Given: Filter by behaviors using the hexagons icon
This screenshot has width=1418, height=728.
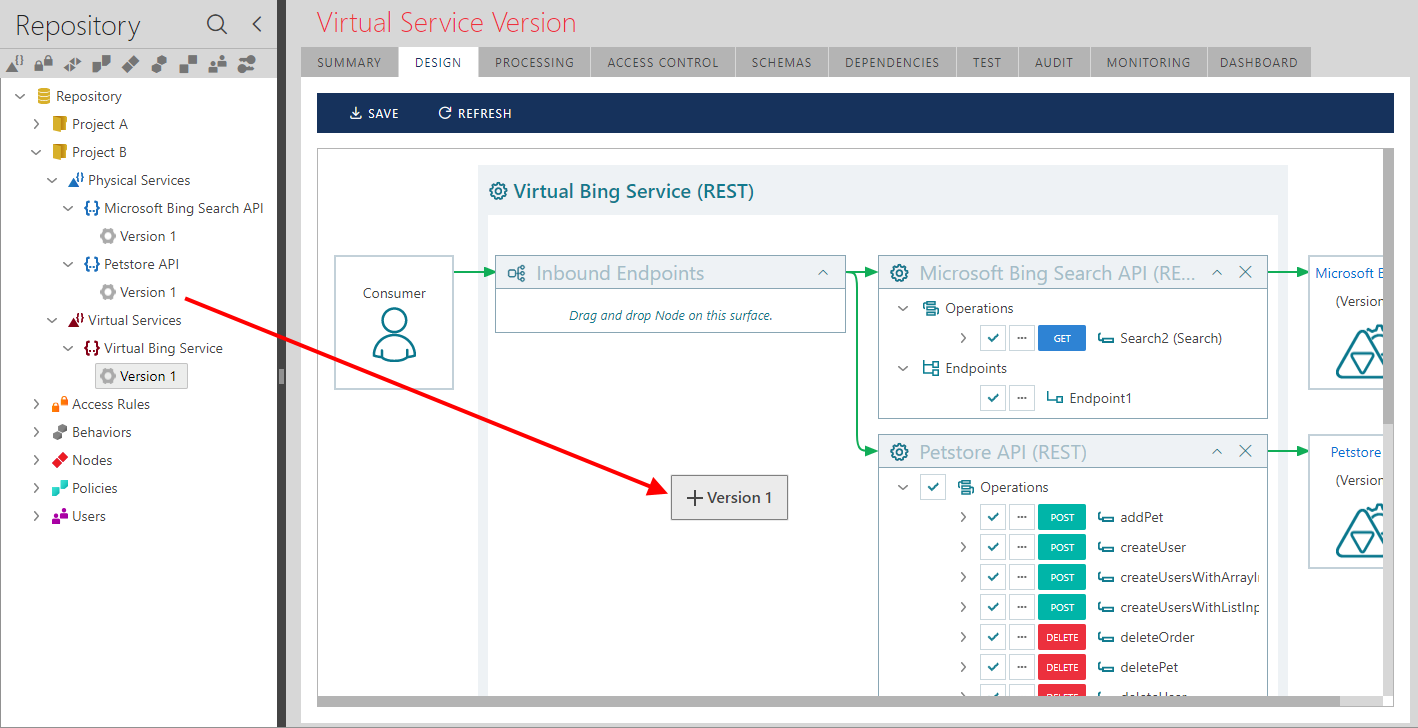Looking at the screenshot, I should [159, 64].
